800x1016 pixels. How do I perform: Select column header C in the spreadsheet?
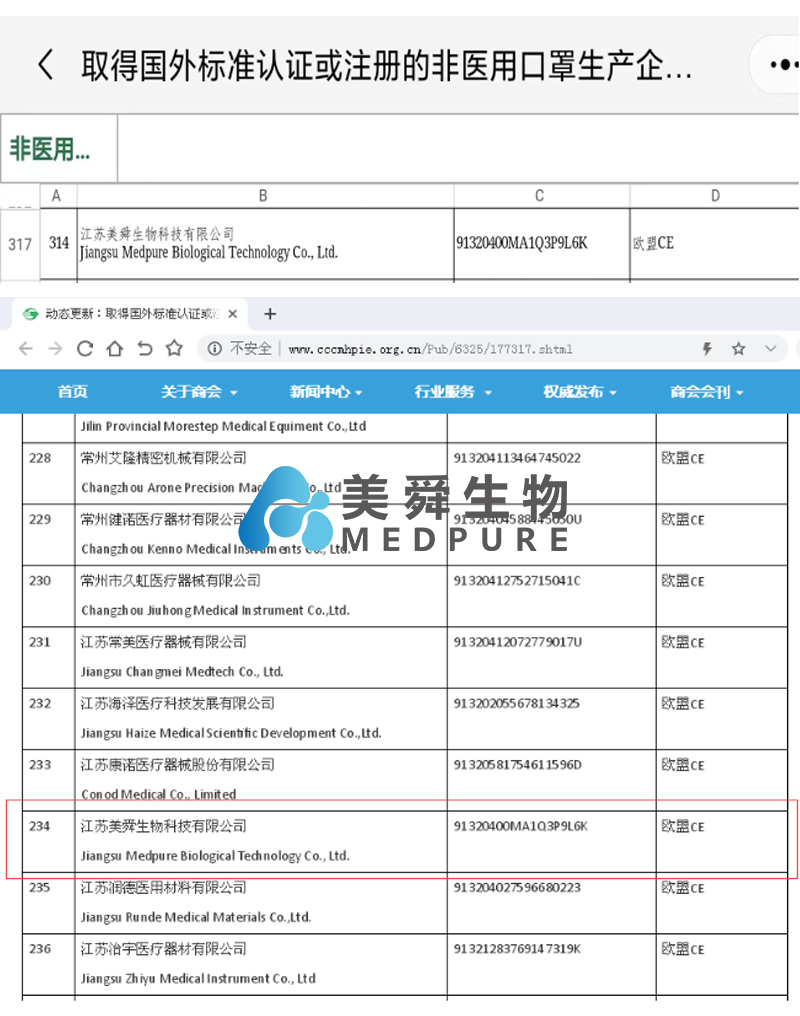click(x=540, y=196)
